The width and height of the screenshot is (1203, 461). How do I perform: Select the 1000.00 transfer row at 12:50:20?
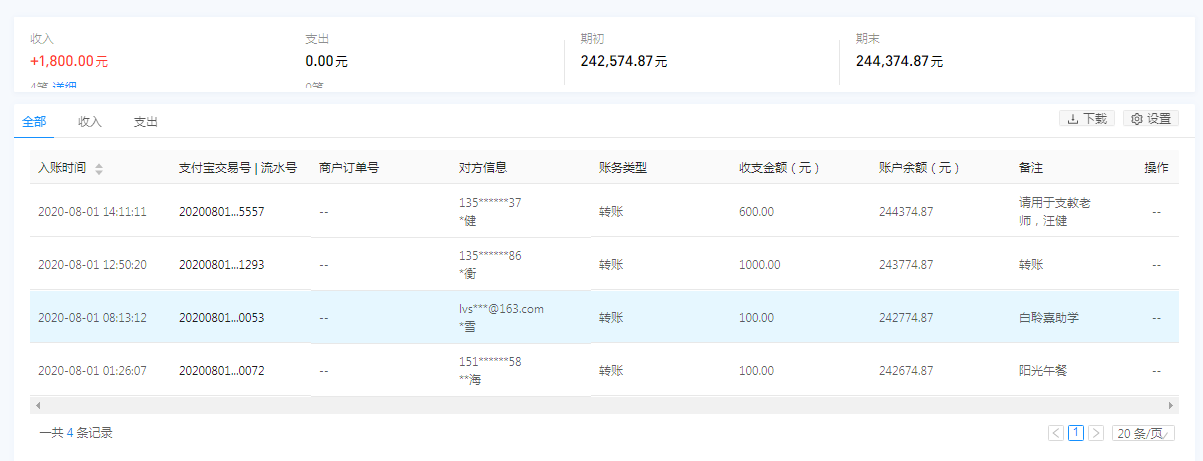600,265
